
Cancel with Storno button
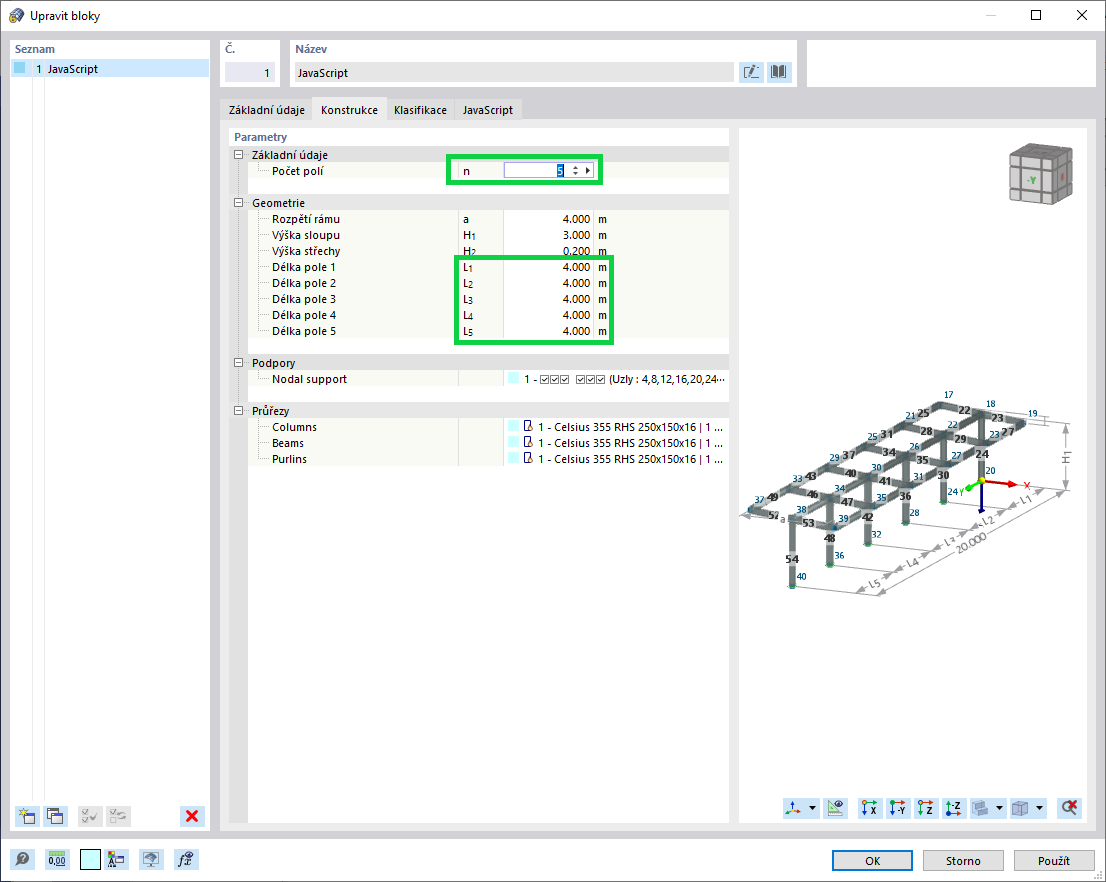pyautogui.click(x=964, y=861)
